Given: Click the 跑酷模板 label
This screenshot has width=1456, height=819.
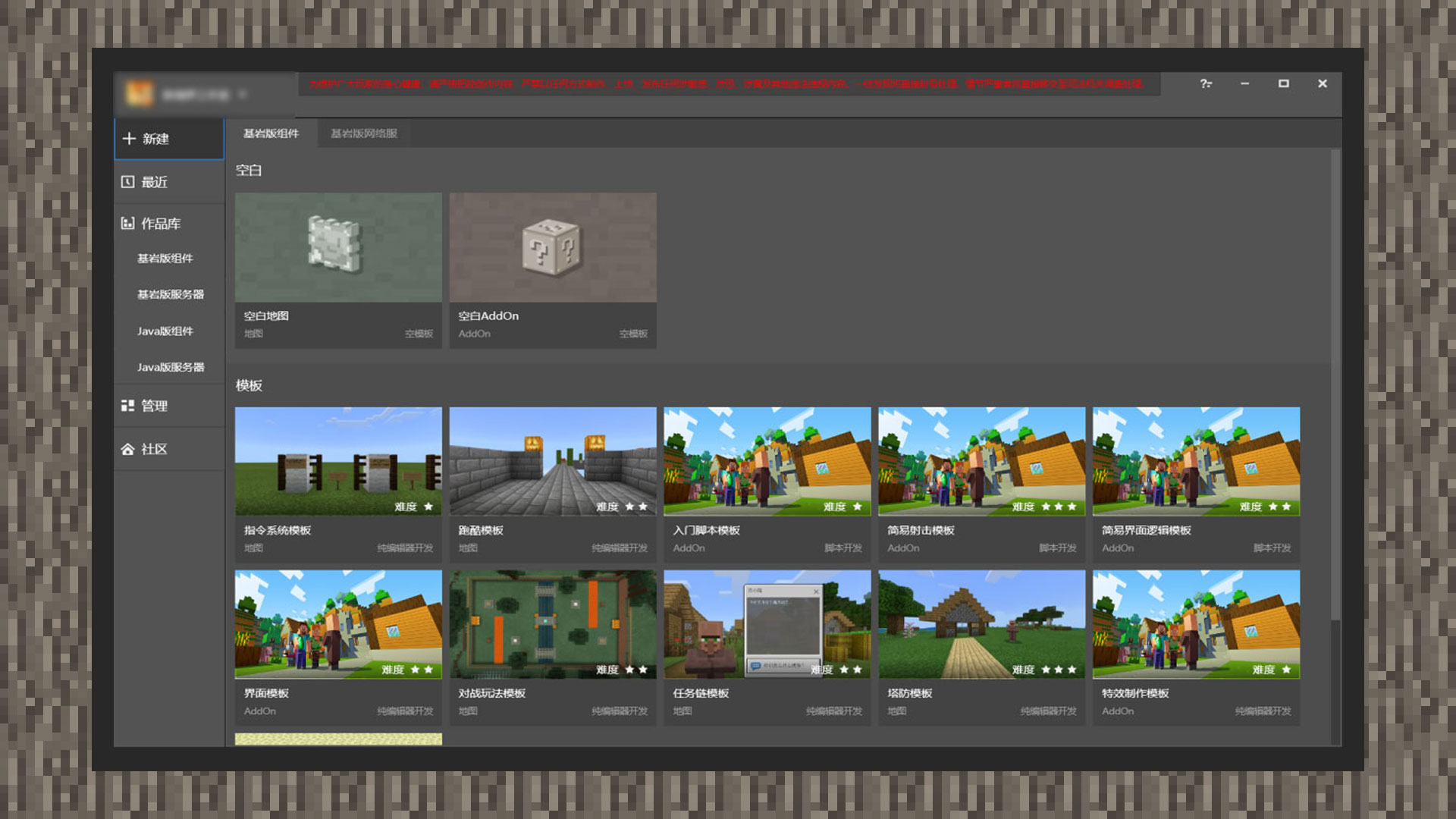Looking at the screenshot, I should click(481, 530).
